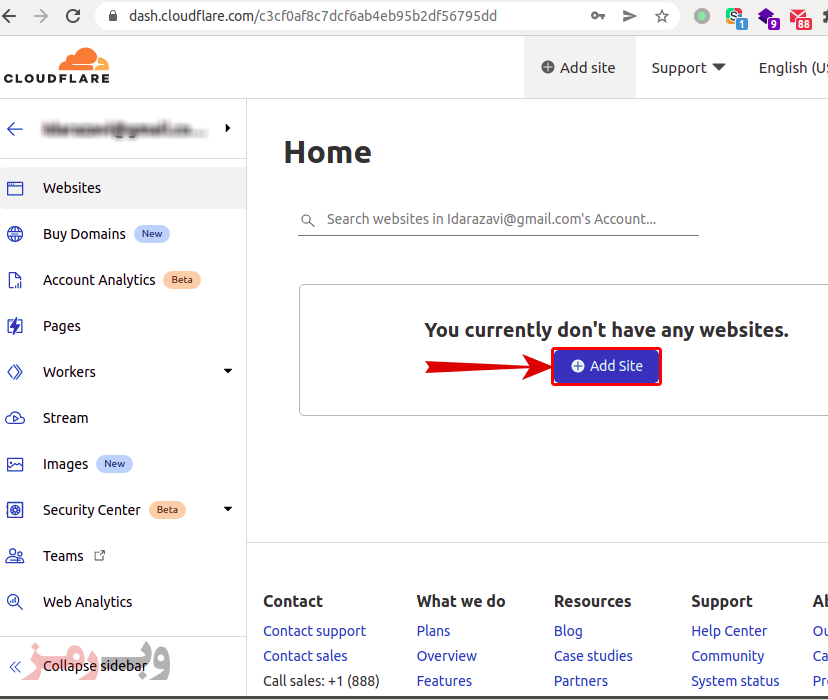The height and width of the screenshot is (700, 828).
Task: Expand the account switcher arrow
Action: point(228,128)
